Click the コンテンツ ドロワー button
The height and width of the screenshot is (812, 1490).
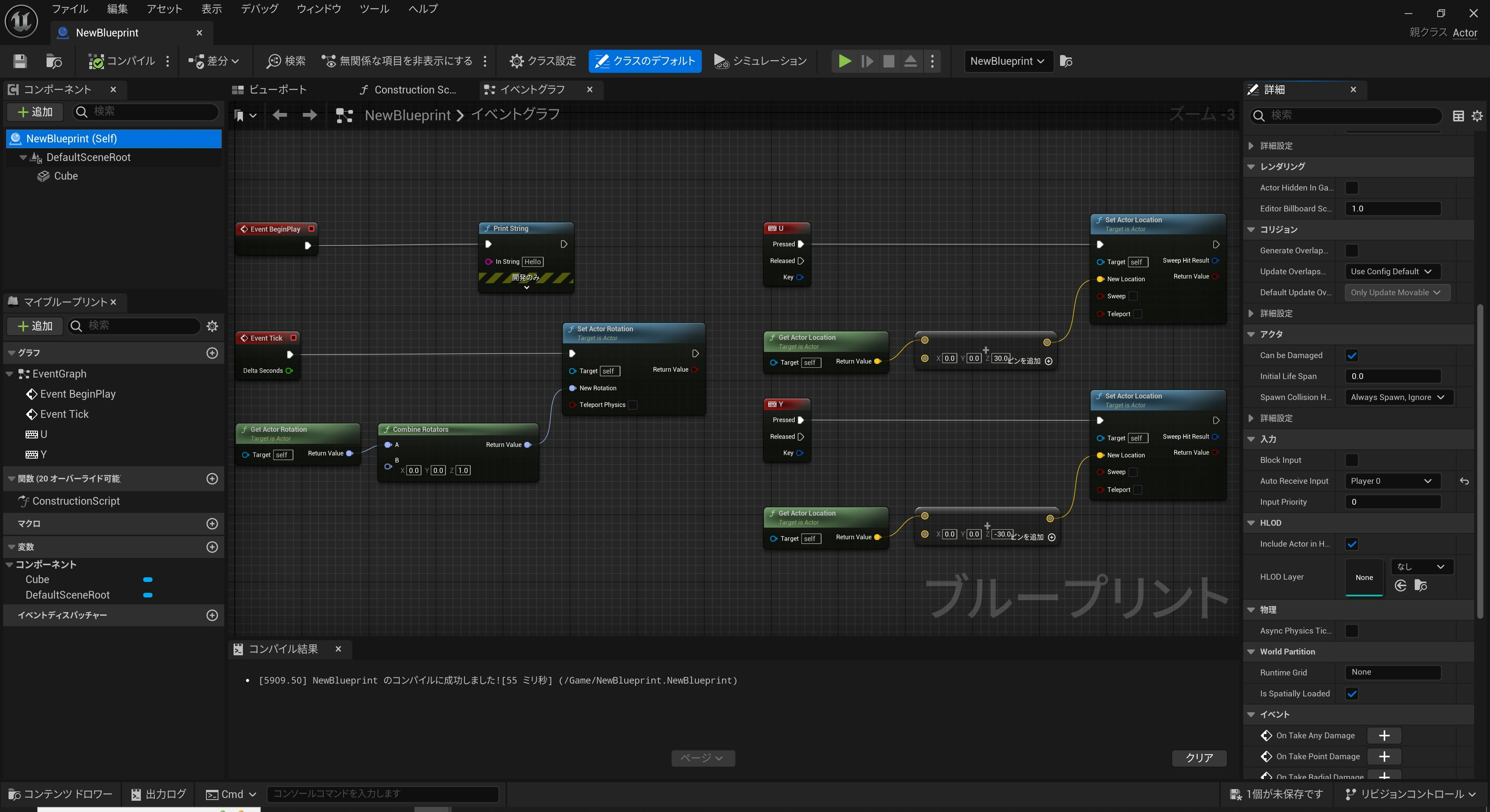(61, 794)
